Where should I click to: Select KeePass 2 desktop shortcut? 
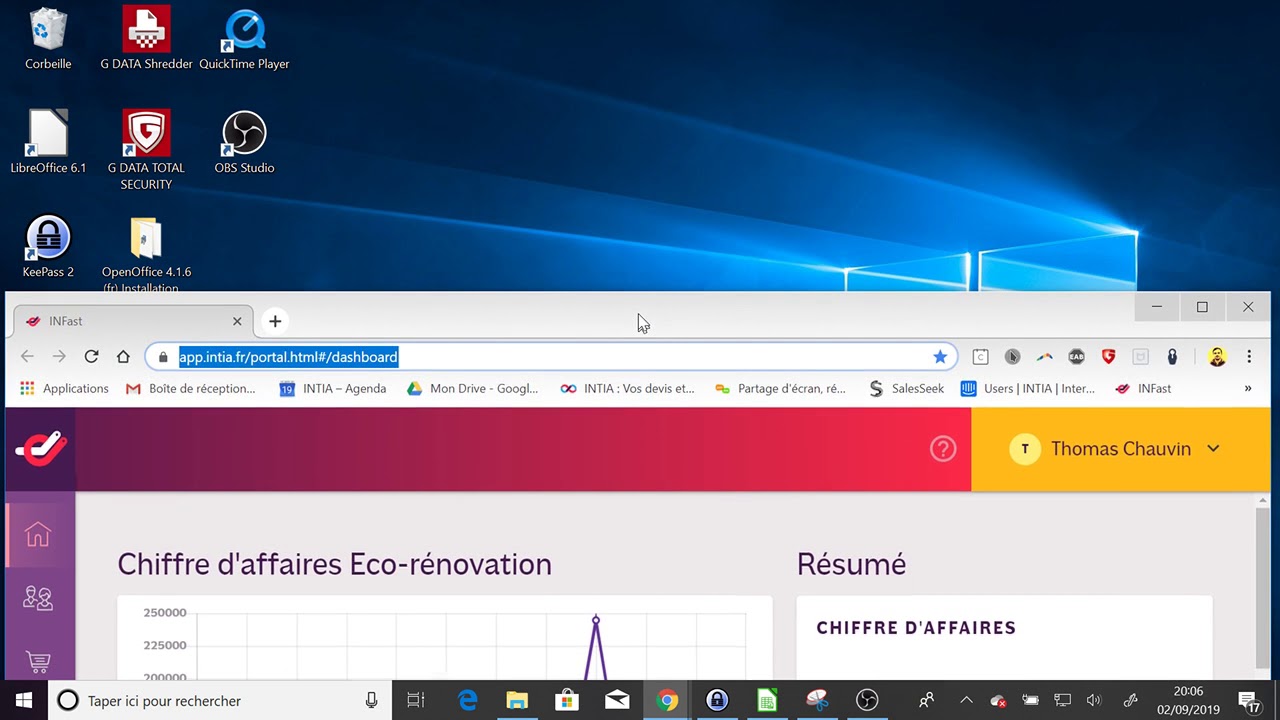(x=48, y=246)
